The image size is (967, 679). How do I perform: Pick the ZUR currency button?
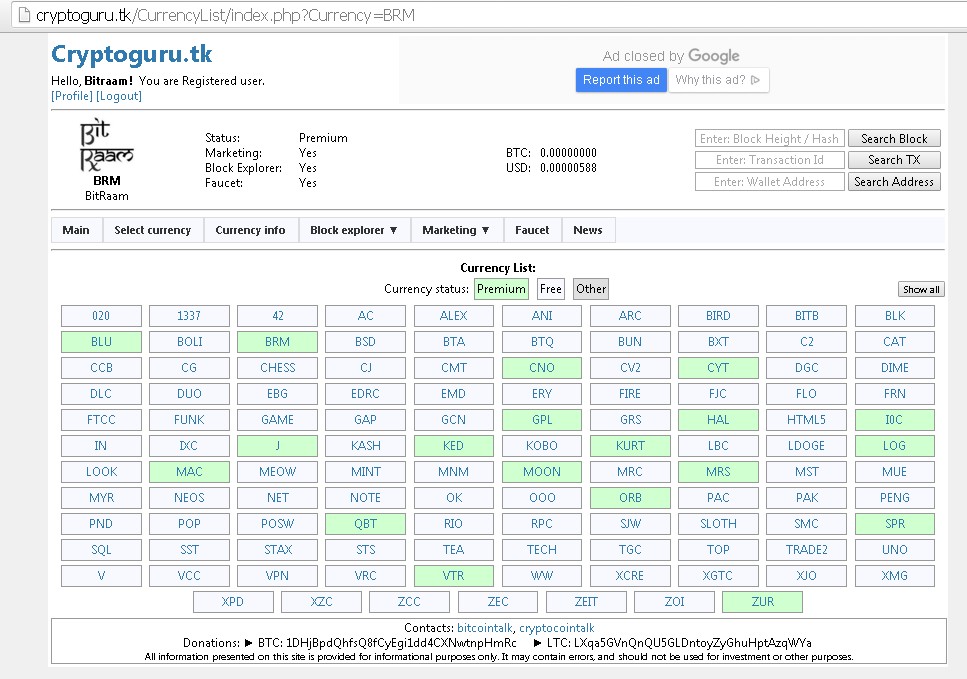click(762, 601)
